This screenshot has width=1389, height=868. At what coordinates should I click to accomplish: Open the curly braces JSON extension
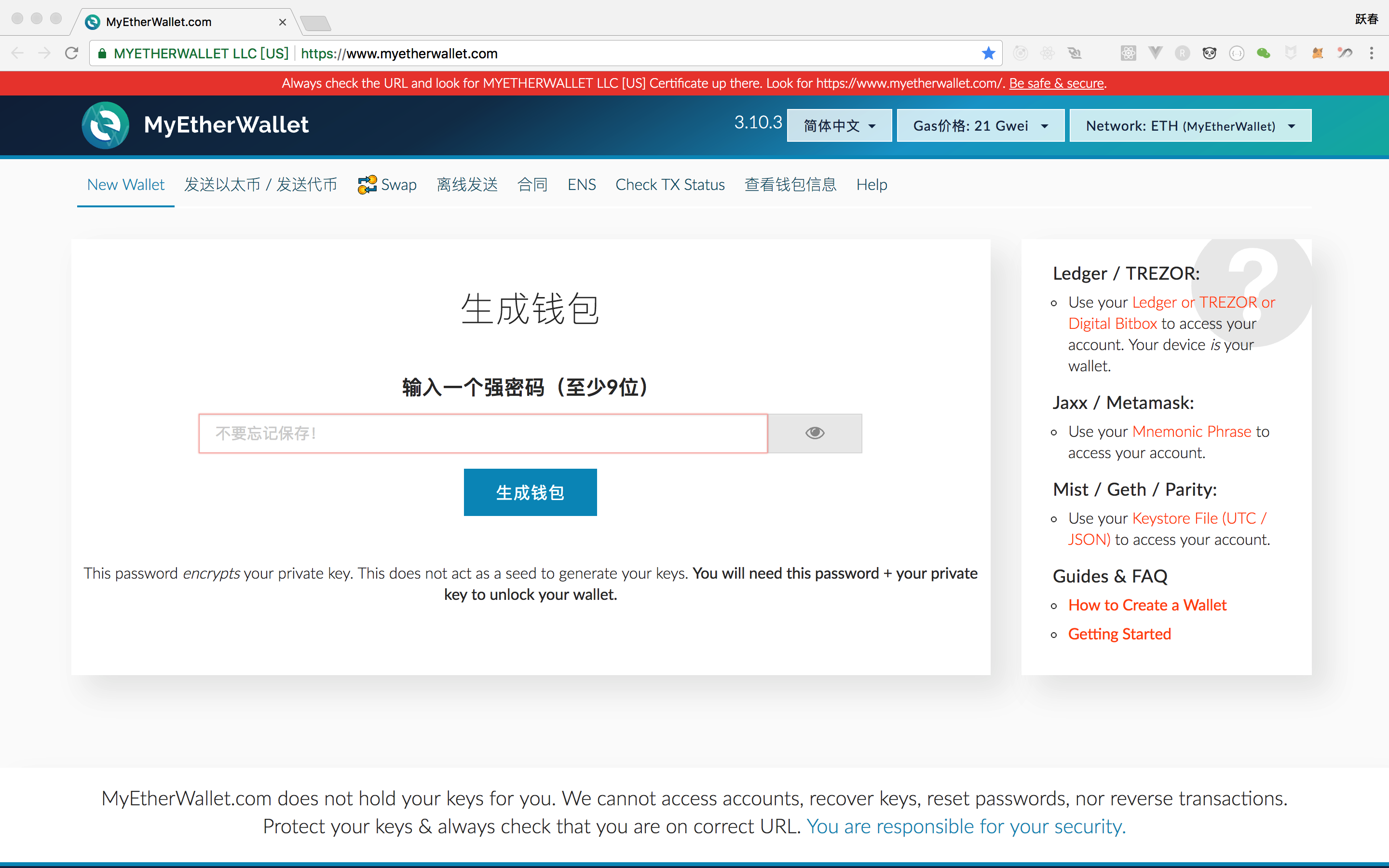1236,54
